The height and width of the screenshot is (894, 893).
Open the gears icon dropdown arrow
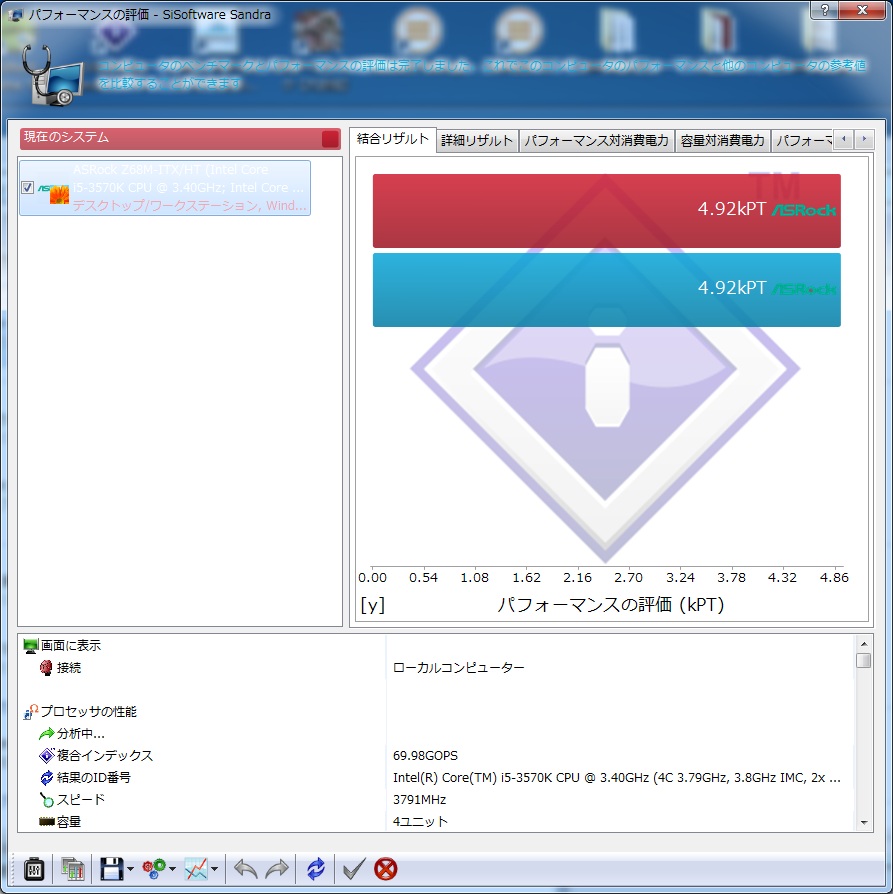(172, 869)
